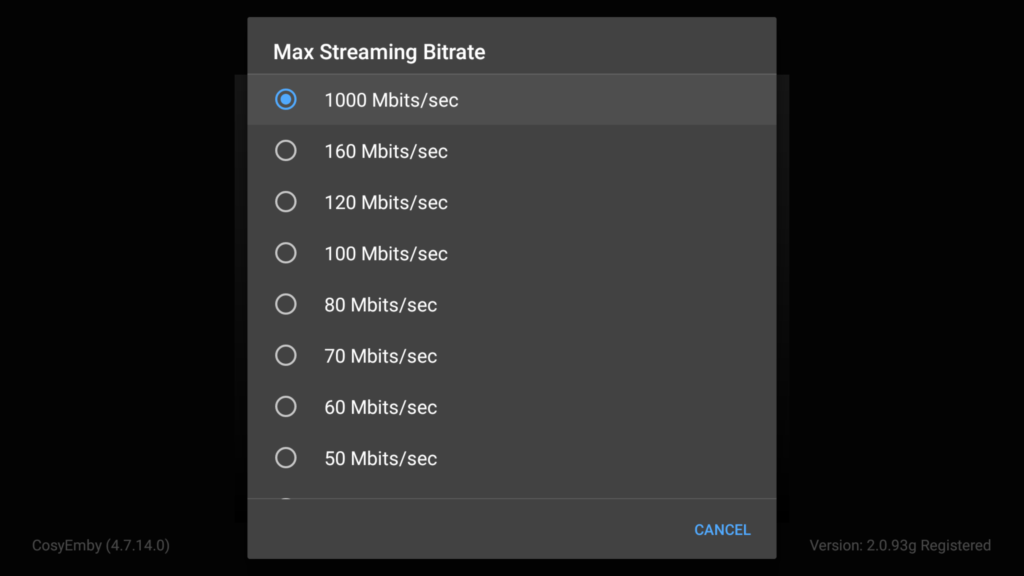Enable the 100 Mbits/sec radio option

pos(286,253)
